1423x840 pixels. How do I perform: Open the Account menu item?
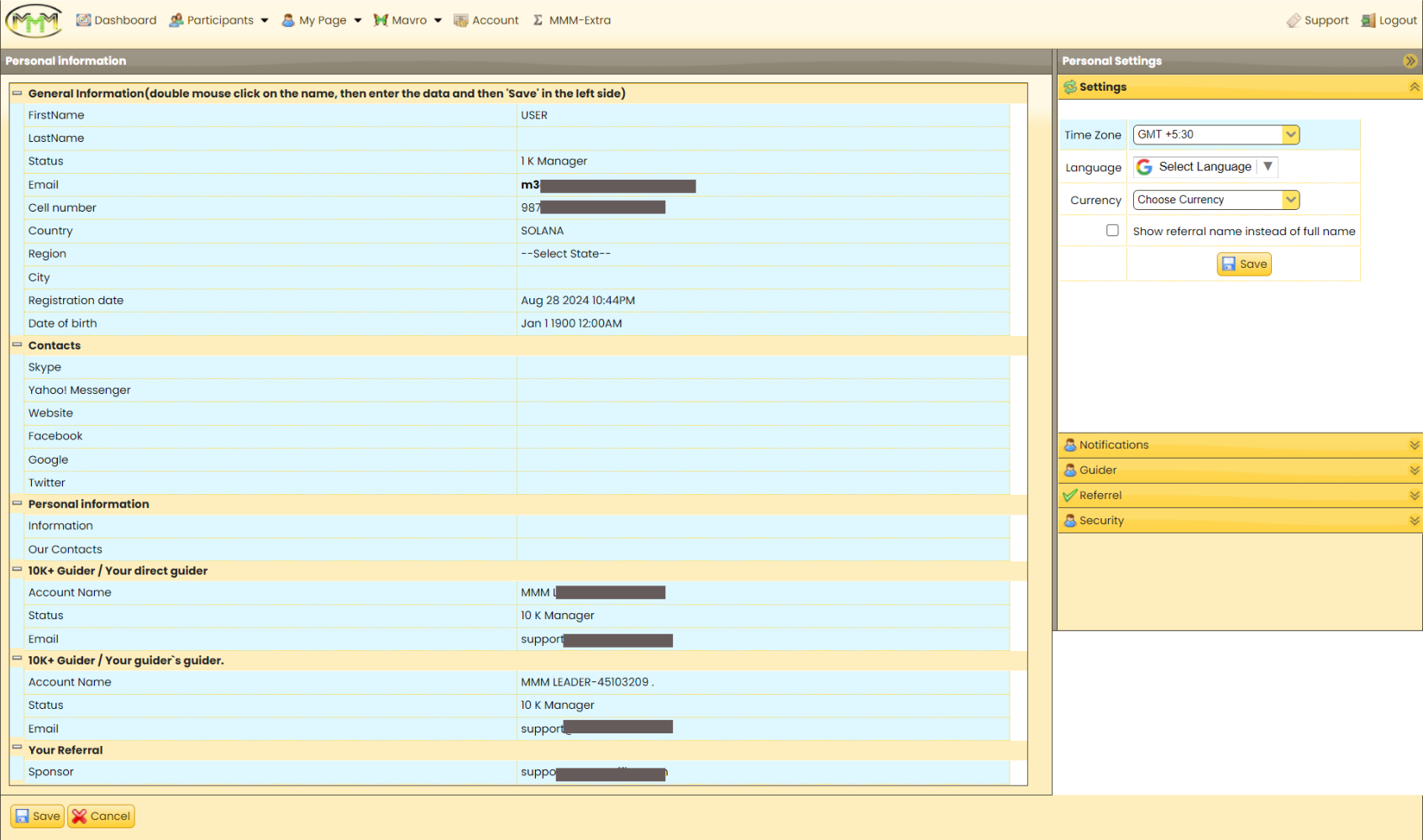pyautogui.click(x=486, y=20)
